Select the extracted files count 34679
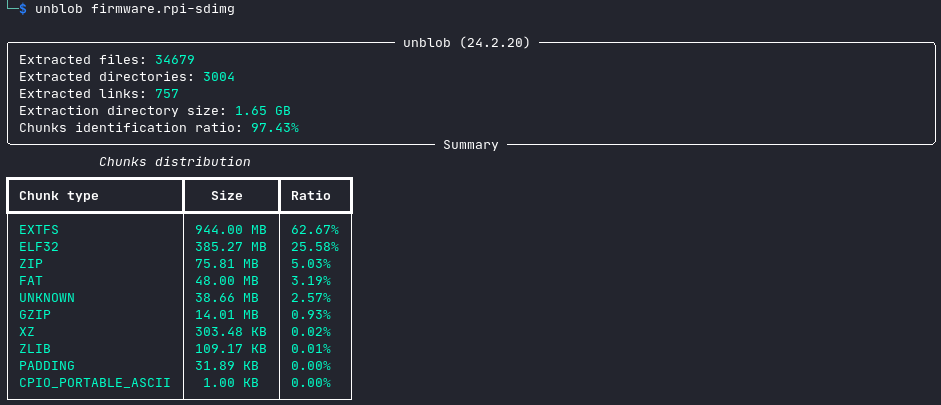This screenshot has width=941, height=405. pos(175,60)
